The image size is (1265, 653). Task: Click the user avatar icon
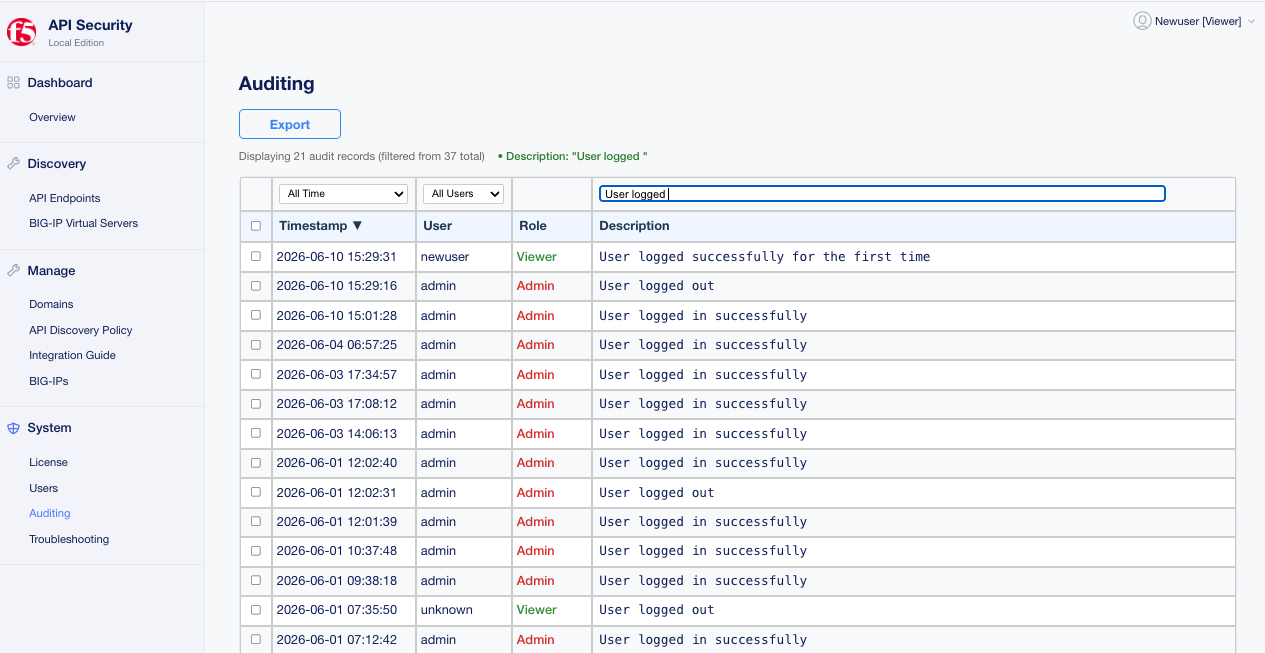pos(1142,21)
